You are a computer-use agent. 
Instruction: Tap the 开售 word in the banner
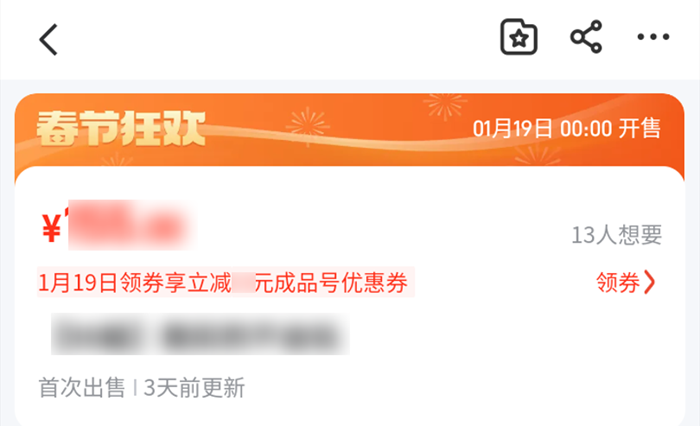tap(639, 129)
